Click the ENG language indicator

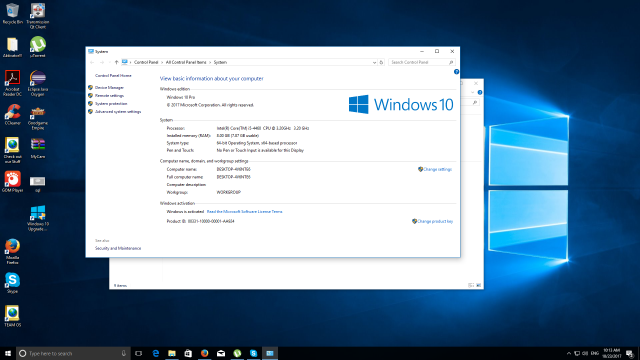(x=595, y=353)
